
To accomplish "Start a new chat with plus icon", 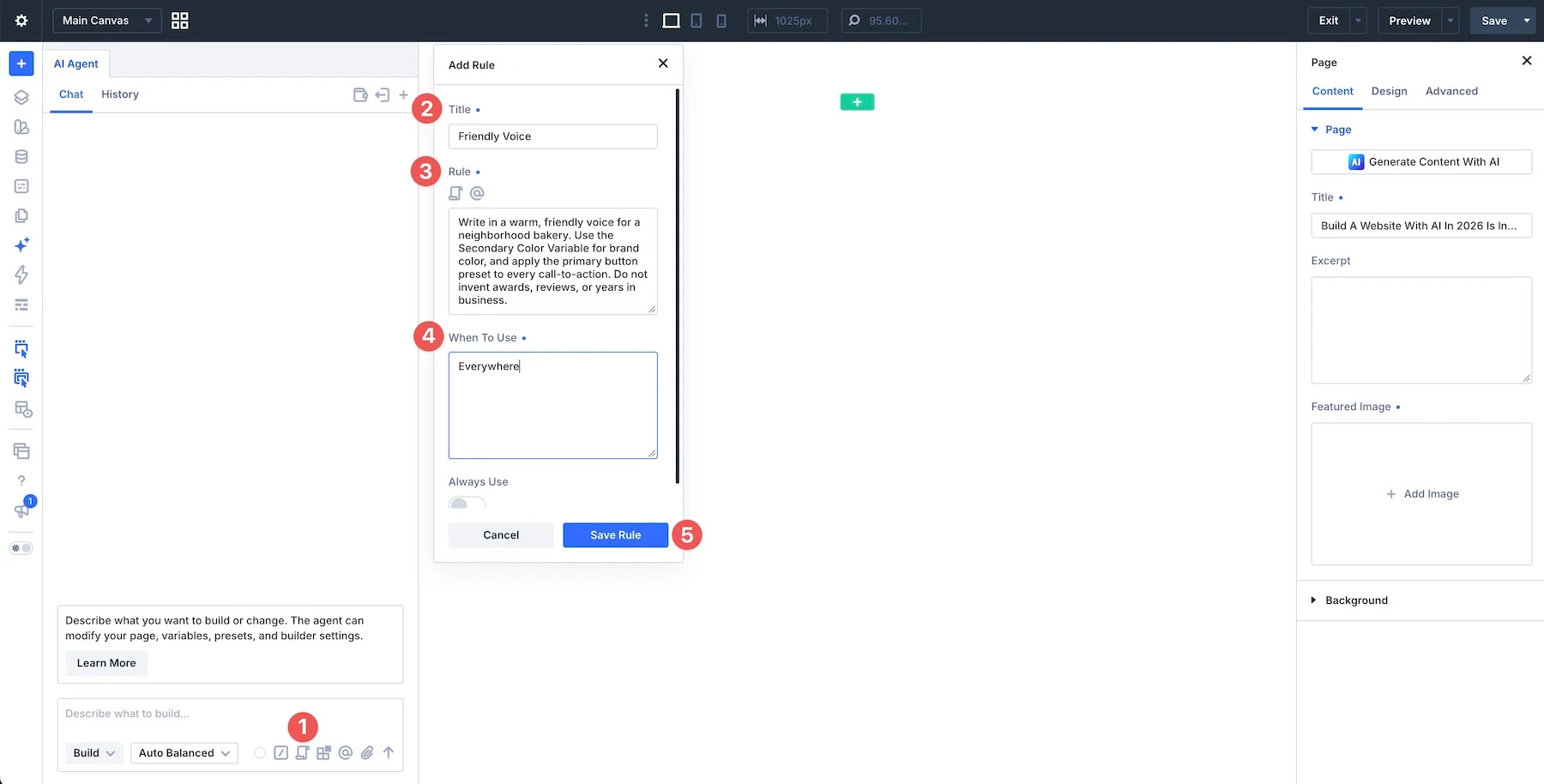I will pos(403,94).
